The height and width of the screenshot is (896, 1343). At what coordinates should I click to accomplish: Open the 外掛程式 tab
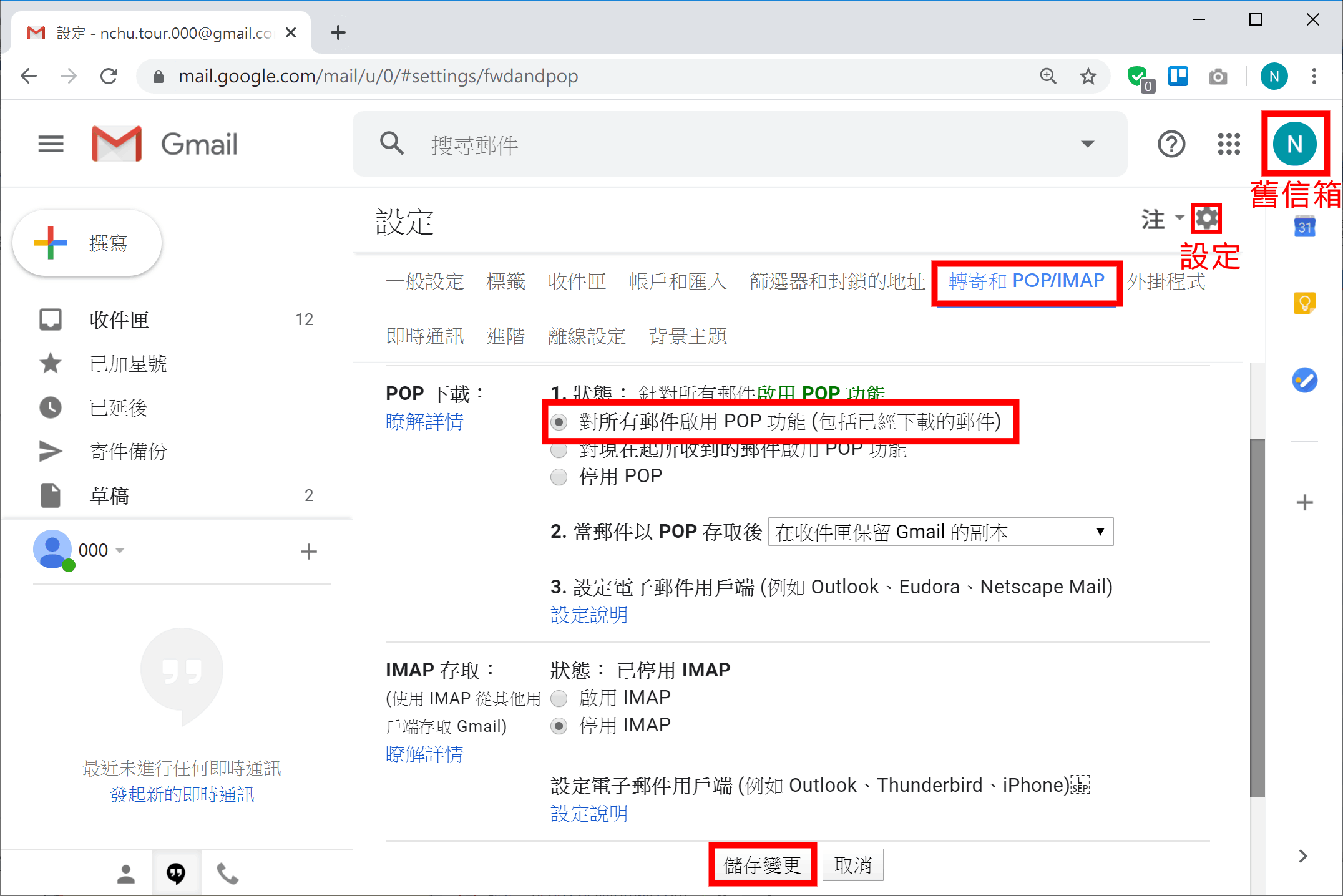(x=1166, y=281)
